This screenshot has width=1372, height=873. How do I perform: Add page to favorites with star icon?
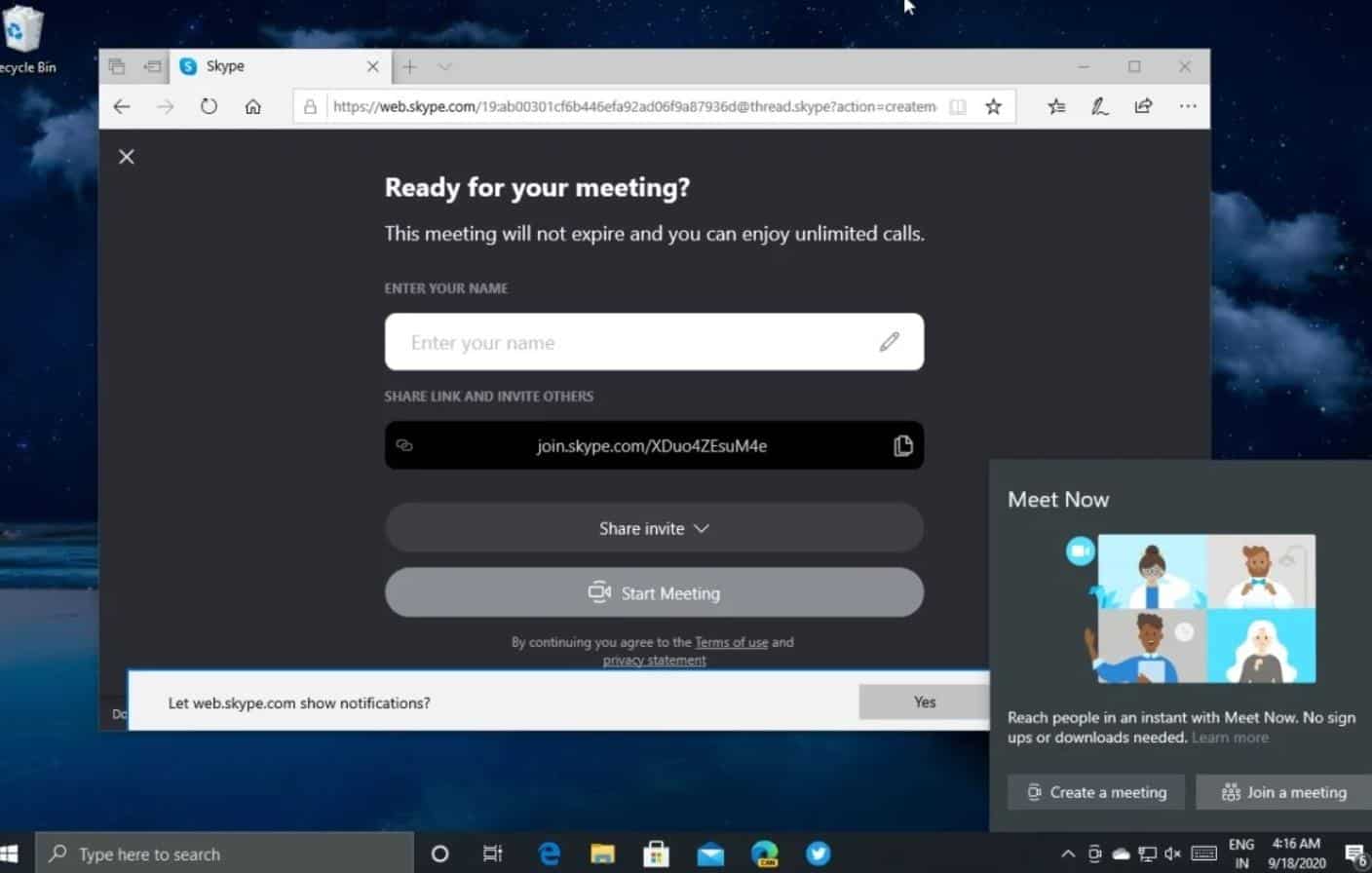pyautogui.click(x=993, y=107)
